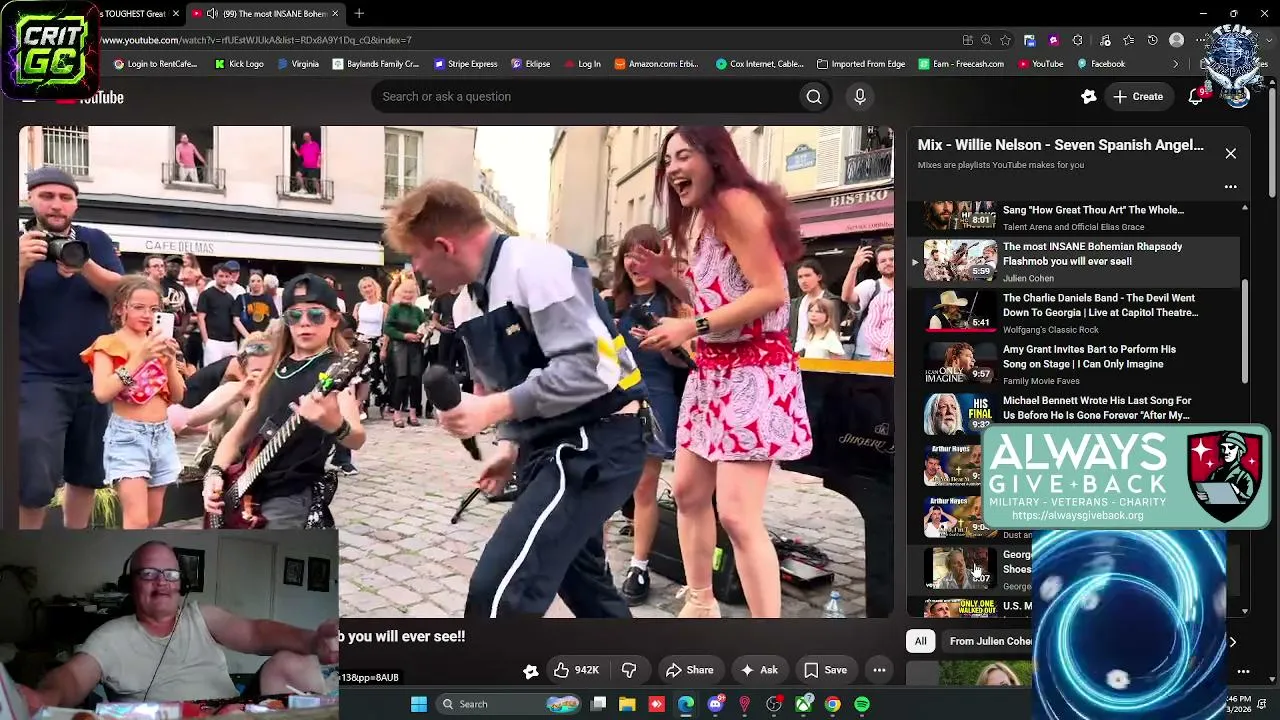Image resolution: width=1280 pixels, height=720 pixels.
Task: Click the Create button
Action: point(1138,97)
